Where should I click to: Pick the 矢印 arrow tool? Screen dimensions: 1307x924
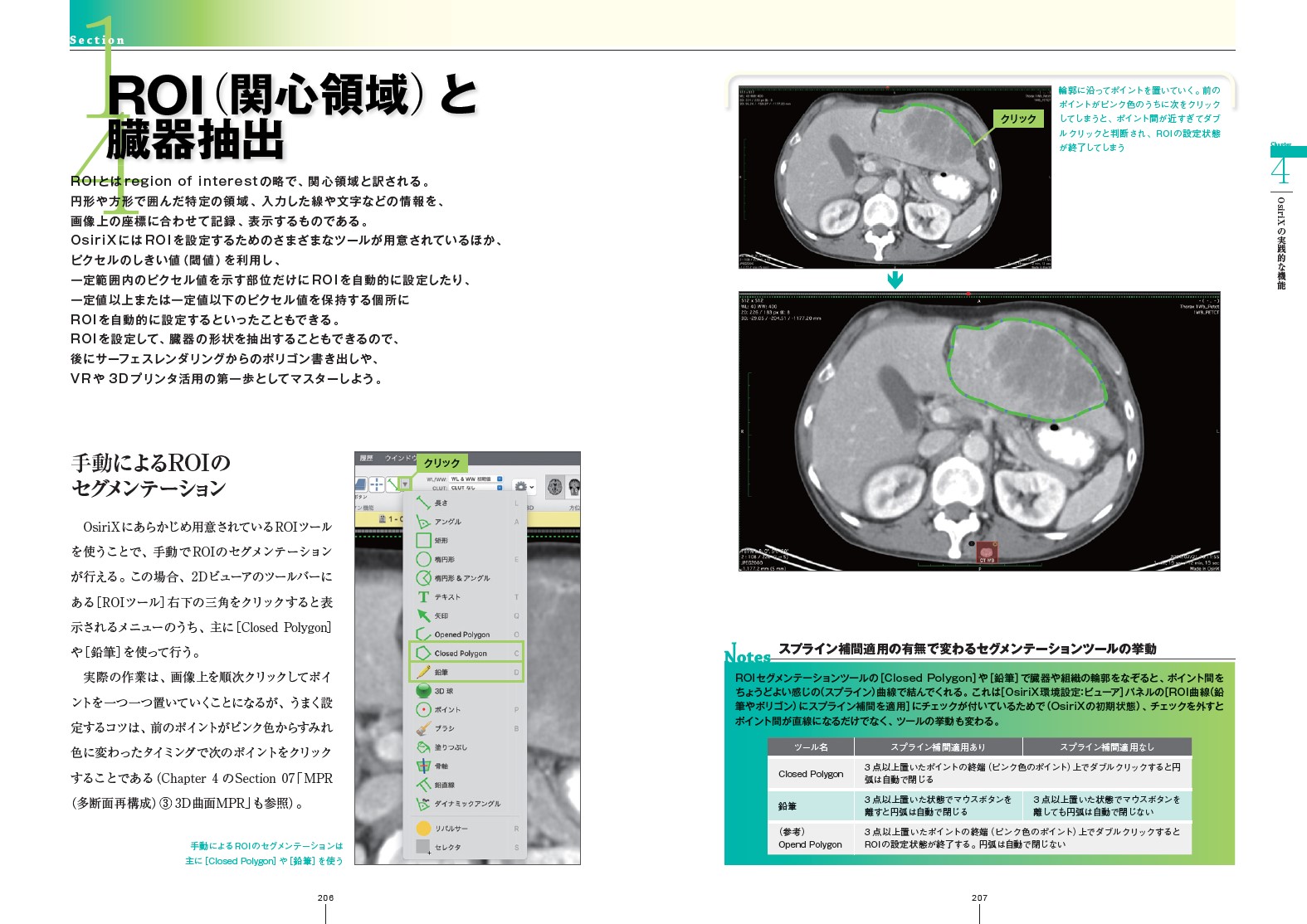[464, 616]
